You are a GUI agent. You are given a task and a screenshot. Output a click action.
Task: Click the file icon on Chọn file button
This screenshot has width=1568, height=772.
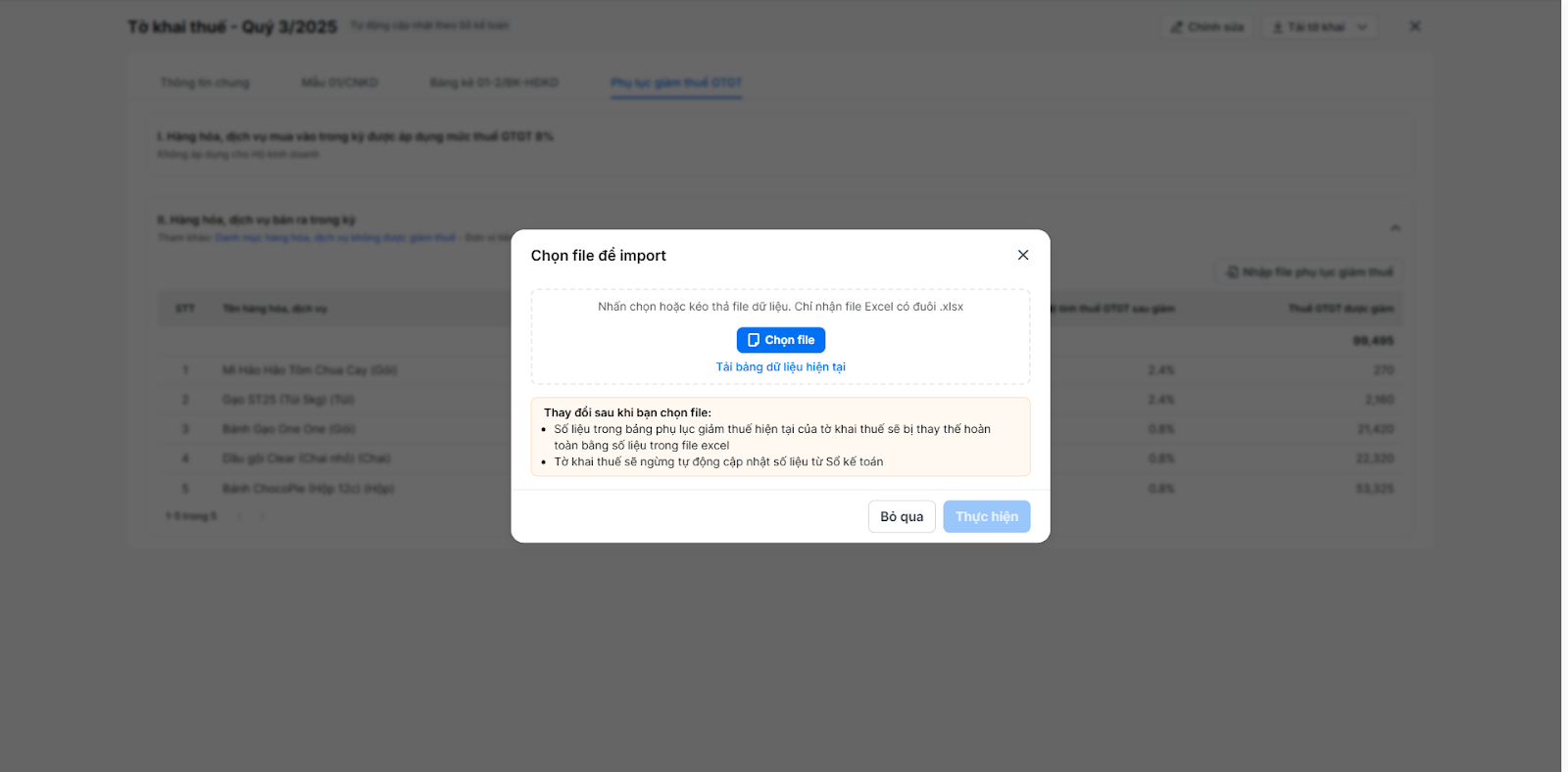(x=754, y=340)
